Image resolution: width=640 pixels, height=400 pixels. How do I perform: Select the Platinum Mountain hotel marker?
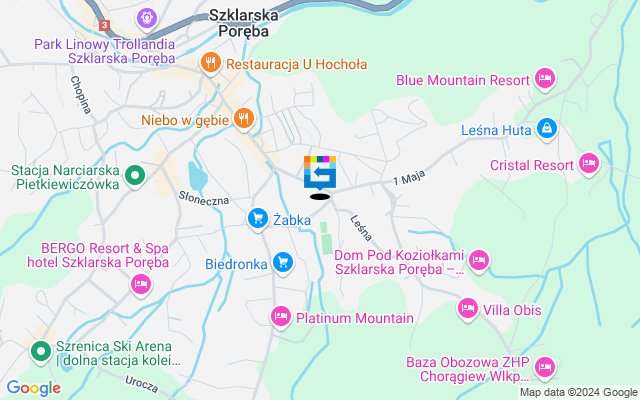pos(281,317)
